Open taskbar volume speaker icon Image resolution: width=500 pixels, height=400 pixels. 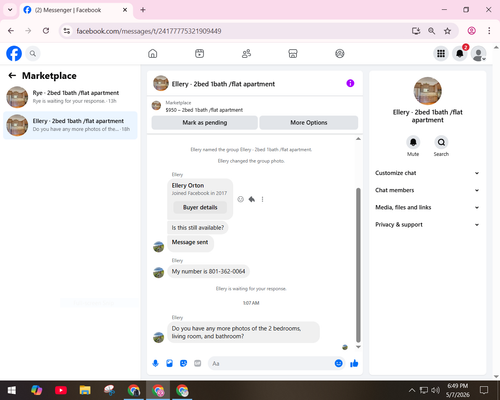click(435, 390)
